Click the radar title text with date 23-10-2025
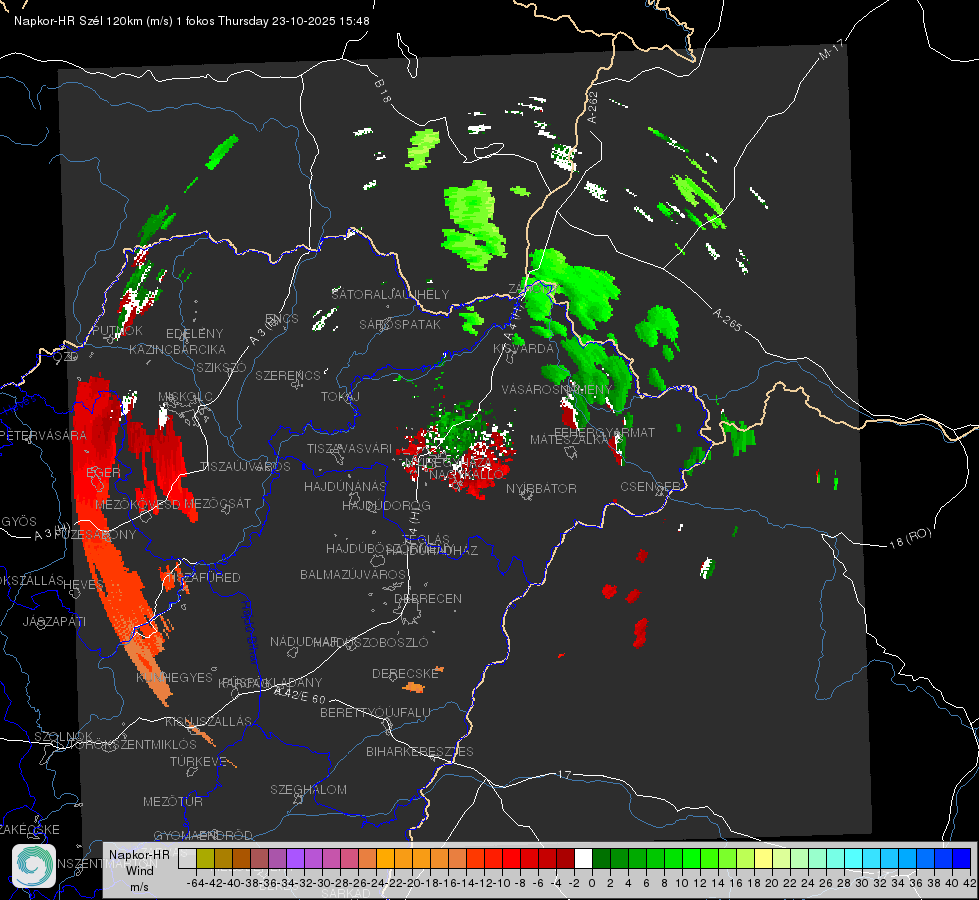 click(192, 21)
